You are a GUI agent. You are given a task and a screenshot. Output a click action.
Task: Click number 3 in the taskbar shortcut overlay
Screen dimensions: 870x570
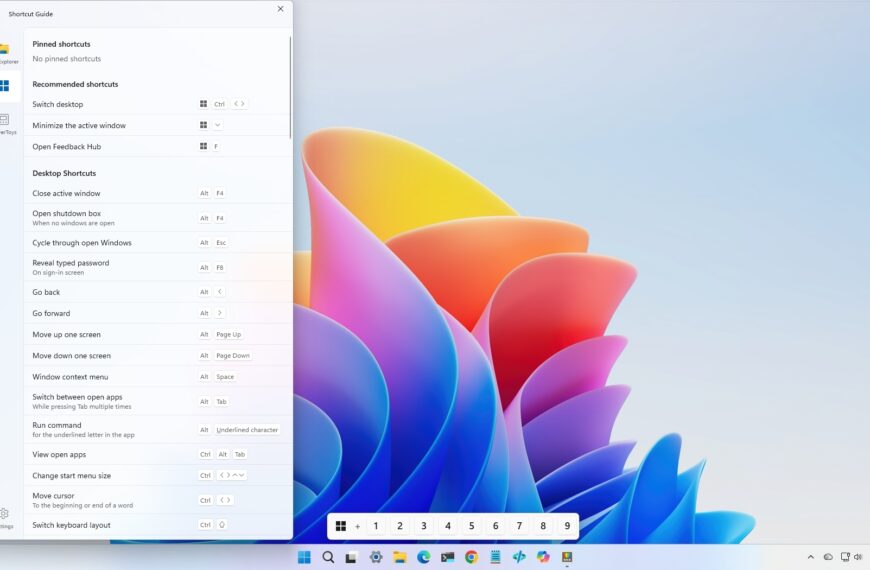[423, 526]
